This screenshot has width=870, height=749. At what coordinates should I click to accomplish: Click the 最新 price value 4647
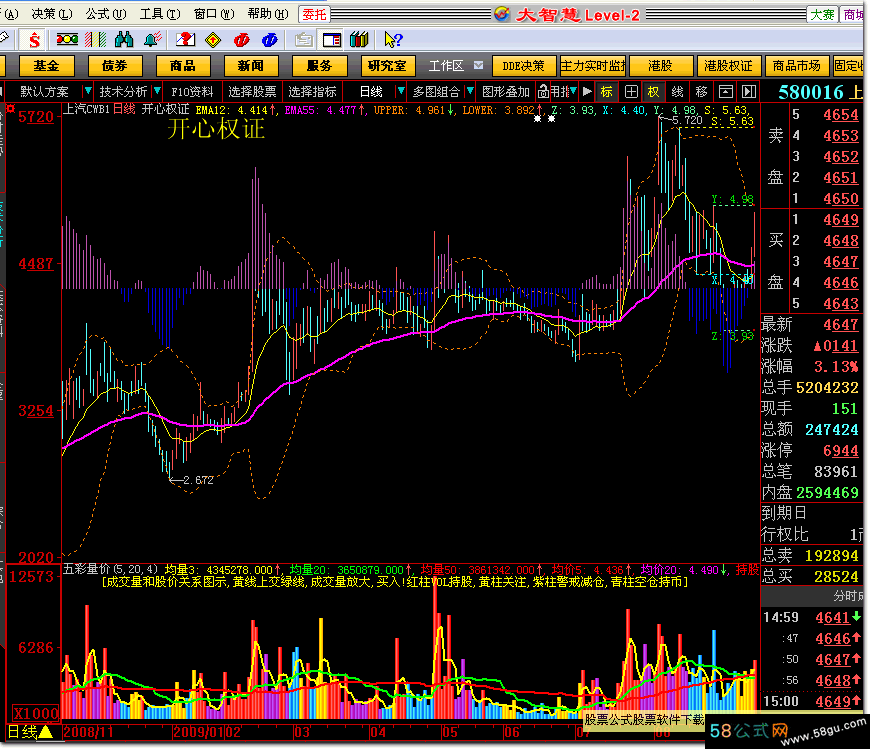841,325
